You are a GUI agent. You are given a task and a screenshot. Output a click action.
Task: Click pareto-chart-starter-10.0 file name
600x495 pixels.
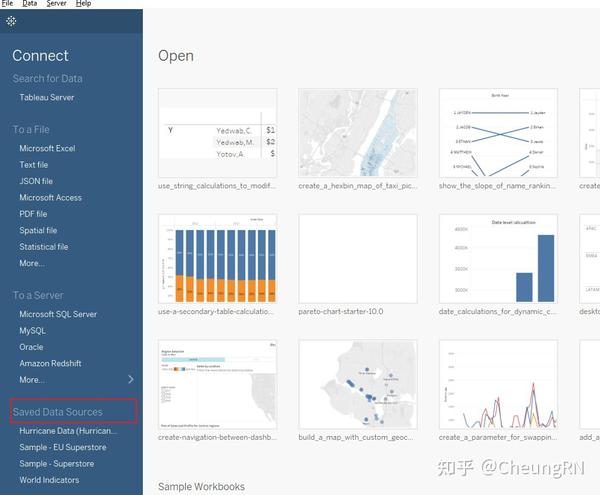[341, 312]
